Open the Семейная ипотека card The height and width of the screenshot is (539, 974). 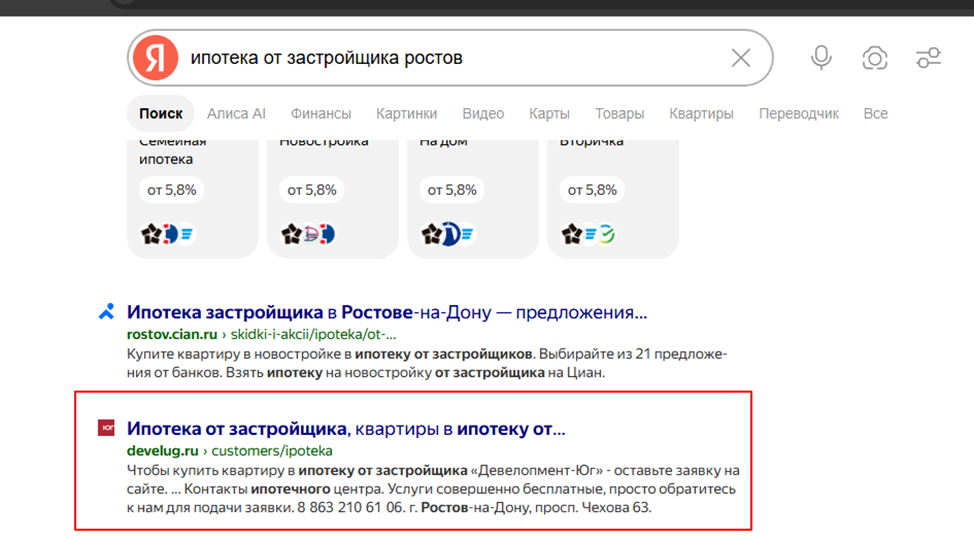click(193, 199)
